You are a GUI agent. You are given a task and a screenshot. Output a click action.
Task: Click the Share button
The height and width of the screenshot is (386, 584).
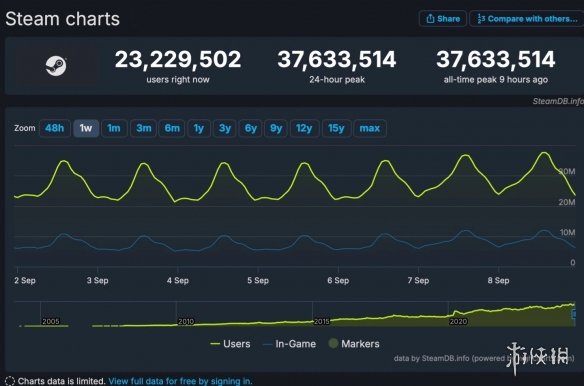point(442,19)
